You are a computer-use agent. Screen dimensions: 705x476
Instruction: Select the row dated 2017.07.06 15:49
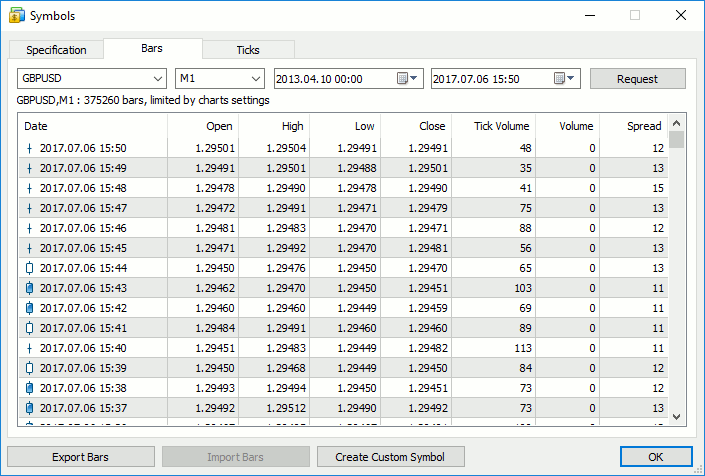344,168
